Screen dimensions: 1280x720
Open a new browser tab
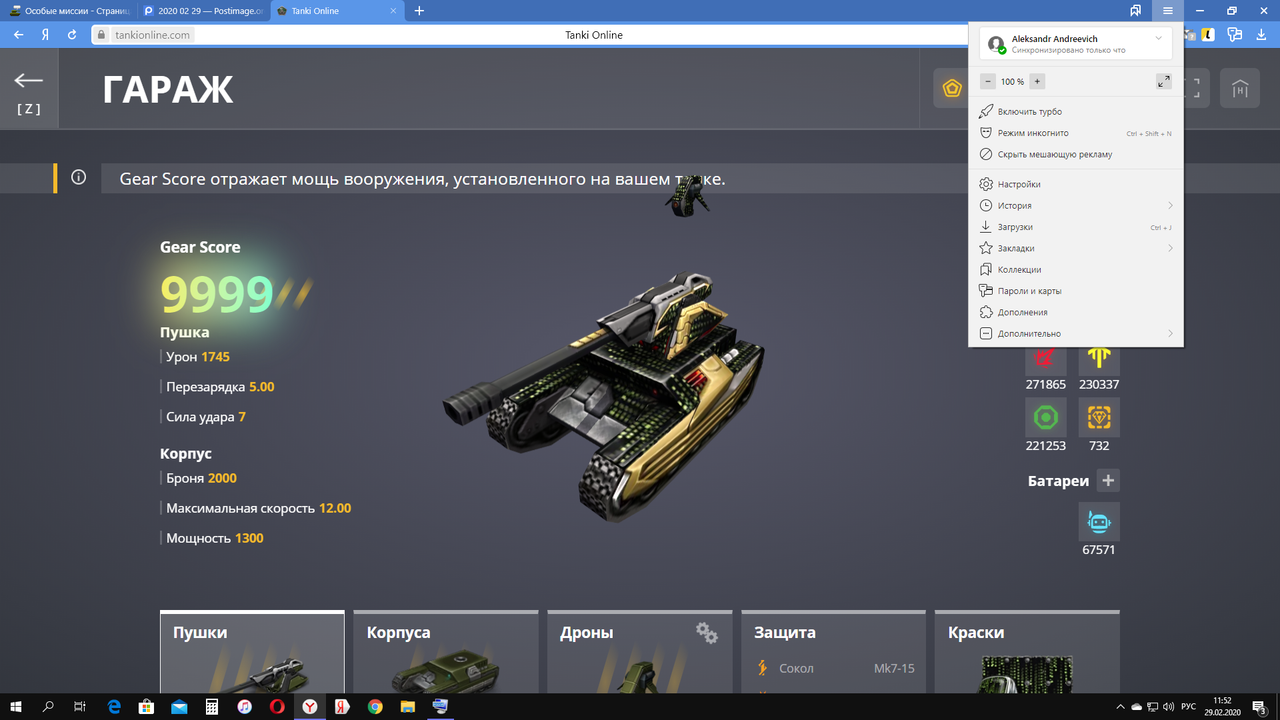(x=419, y=11)
